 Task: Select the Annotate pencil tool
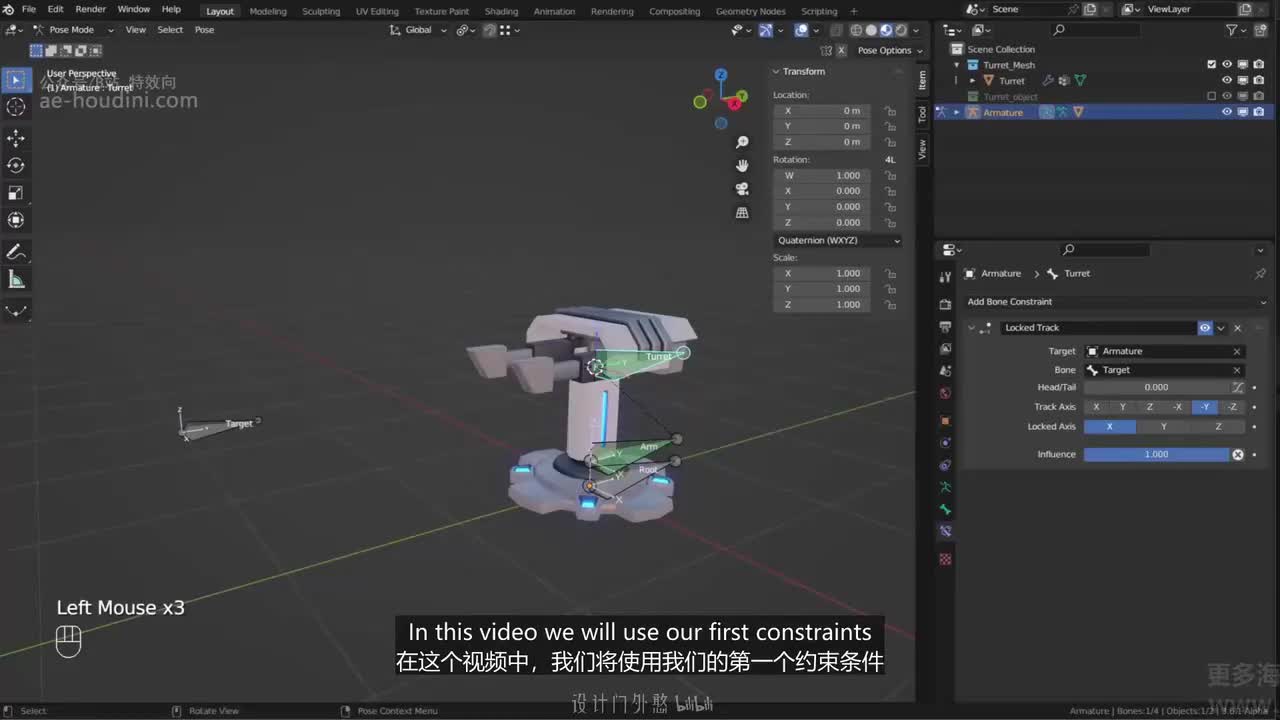pos(16,251)
